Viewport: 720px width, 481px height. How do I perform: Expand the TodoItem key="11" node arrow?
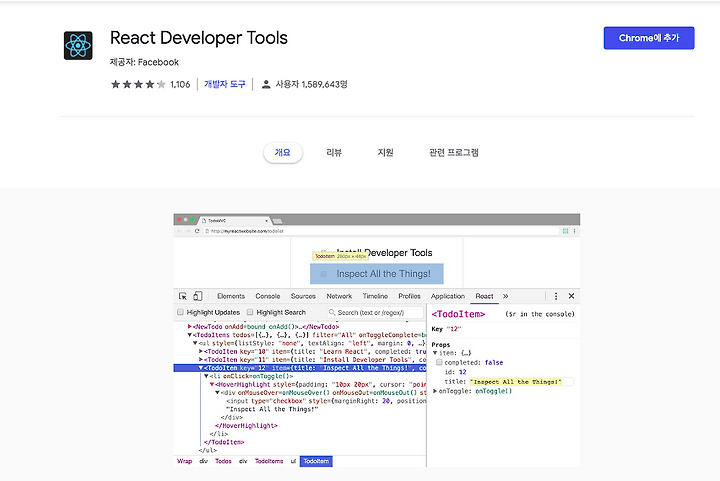click(201, 360)
